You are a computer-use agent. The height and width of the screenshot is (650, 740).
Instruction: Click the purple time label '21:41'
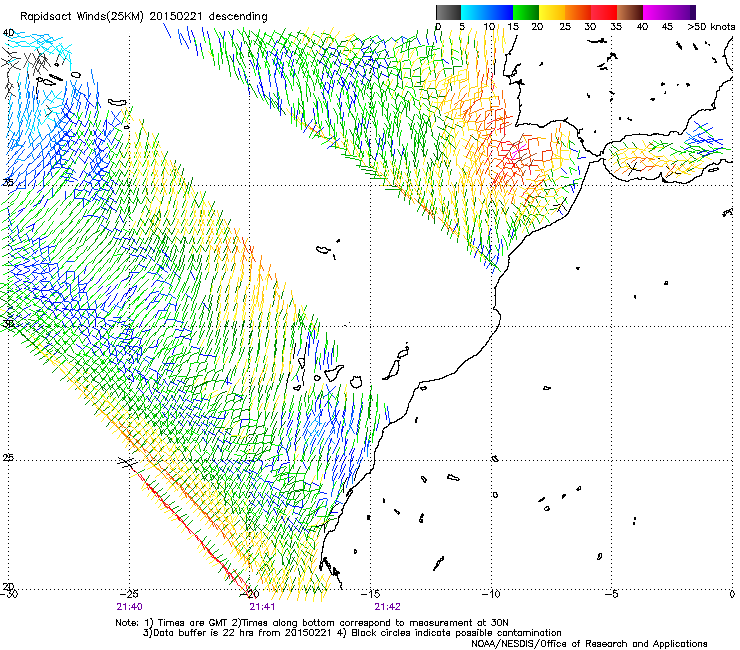tap(262, 607)
